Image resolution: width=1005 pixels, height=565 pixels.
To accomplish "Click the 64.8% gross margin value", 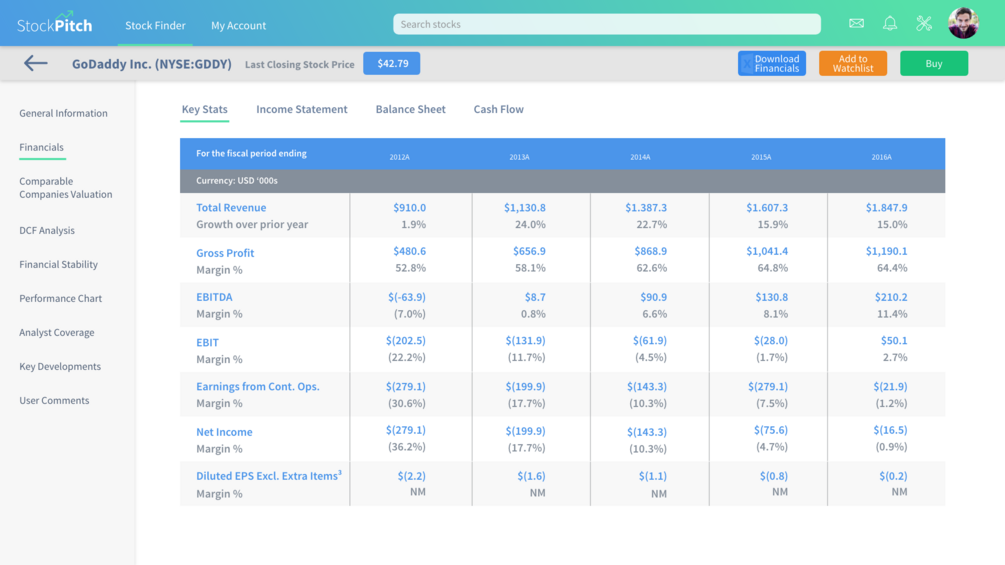I will pyautogui.click(x=773, y=268).
